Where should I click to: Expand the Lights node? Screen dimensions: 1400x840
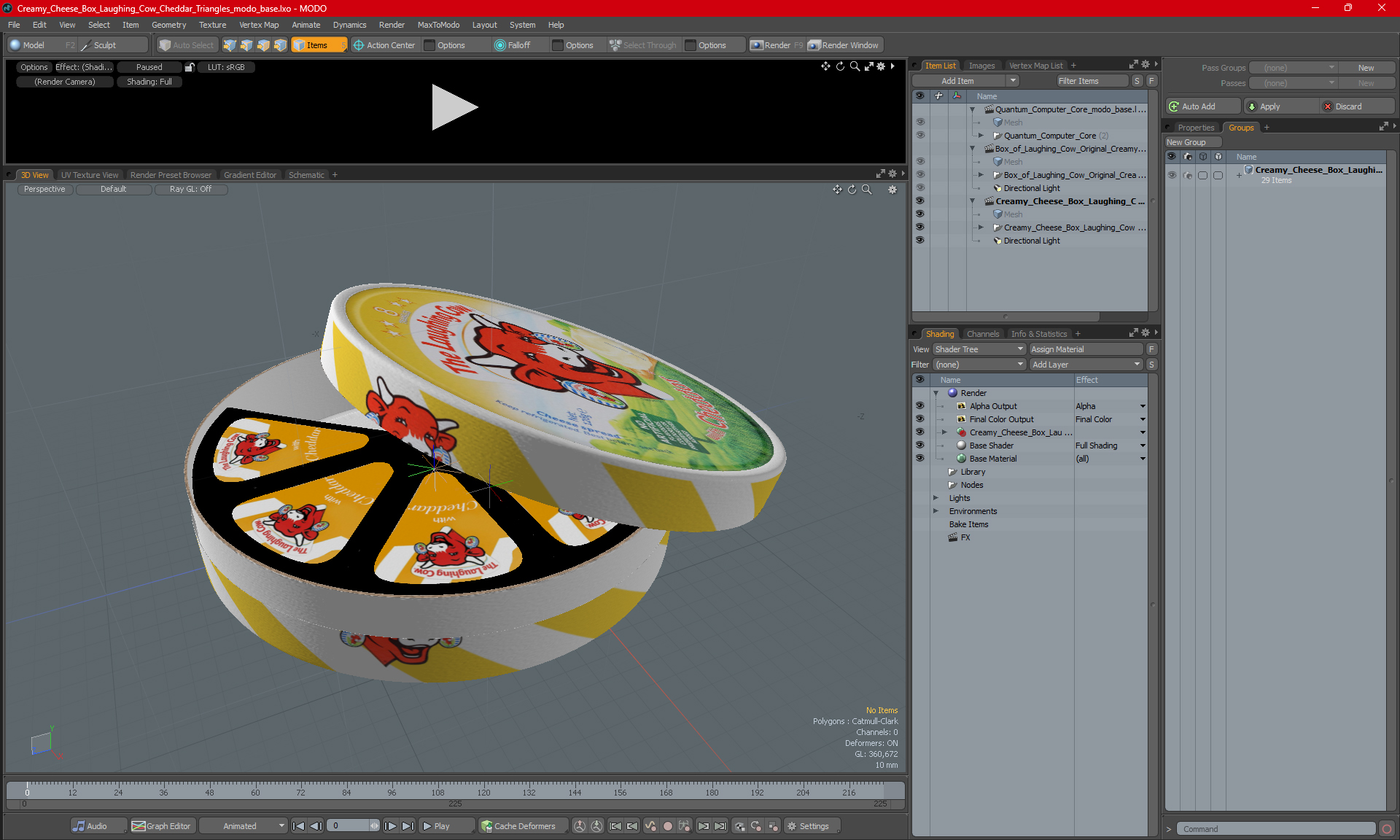pos(936,498)
